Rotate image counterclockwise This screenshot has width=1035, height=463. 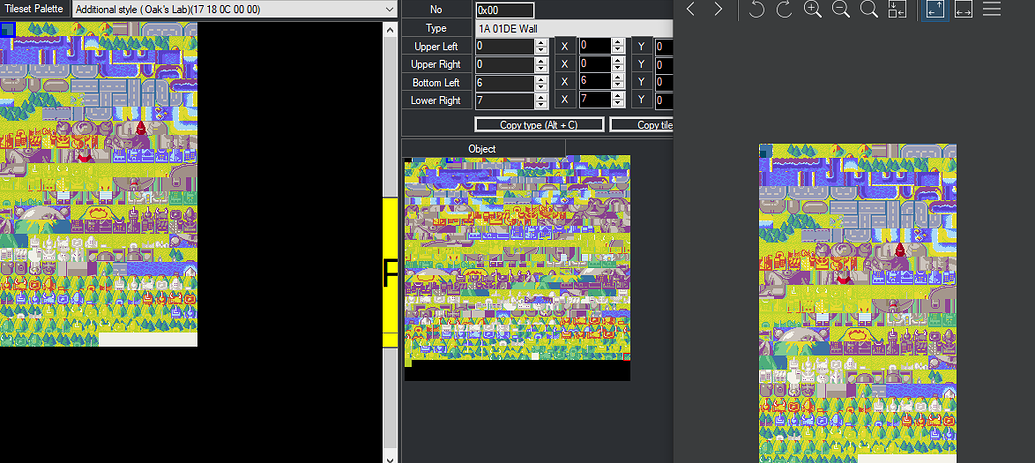(757, 9)
